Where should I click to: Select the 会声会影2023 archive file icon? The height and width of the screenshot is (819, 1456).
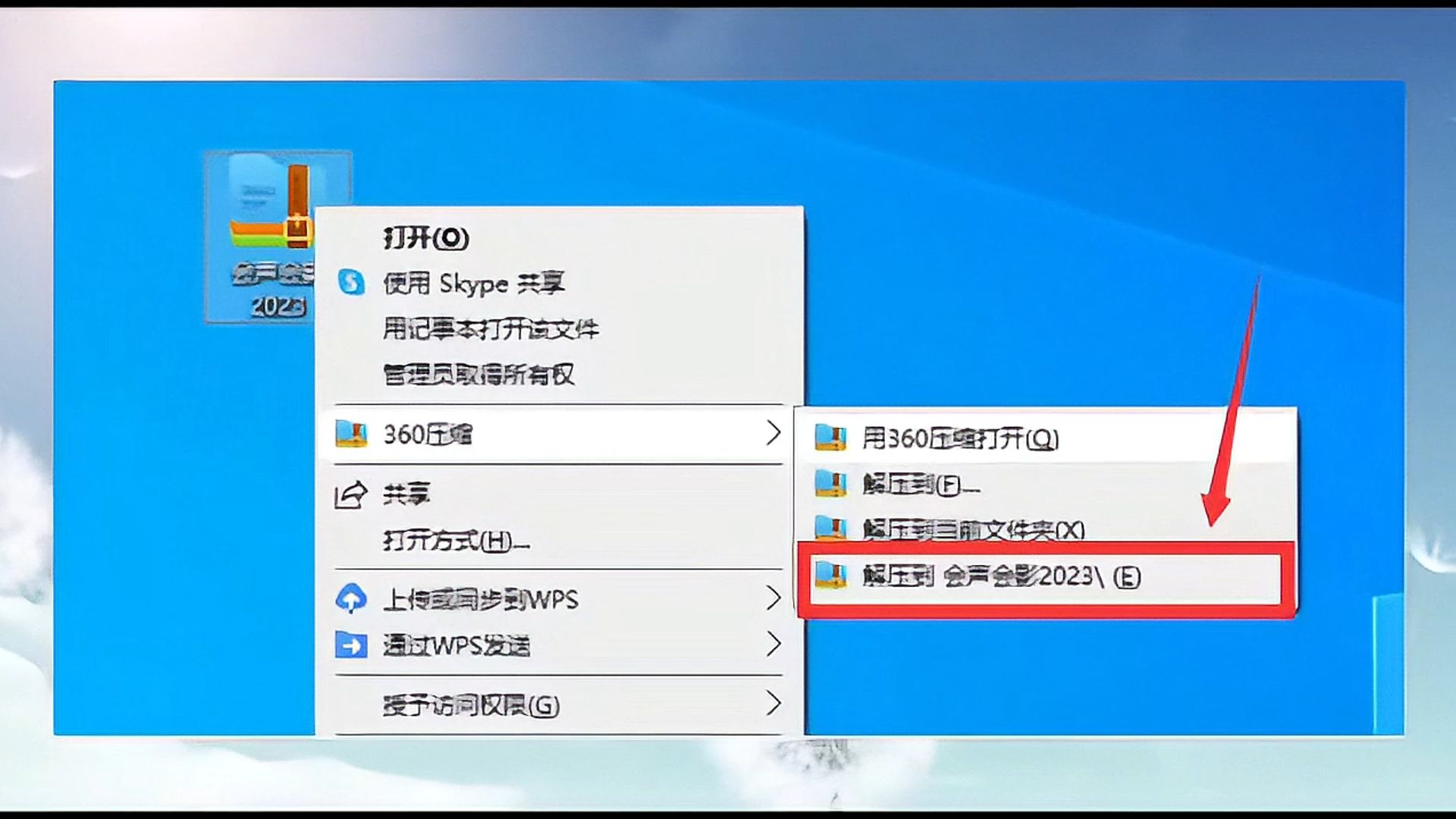(x=278, y=237)
